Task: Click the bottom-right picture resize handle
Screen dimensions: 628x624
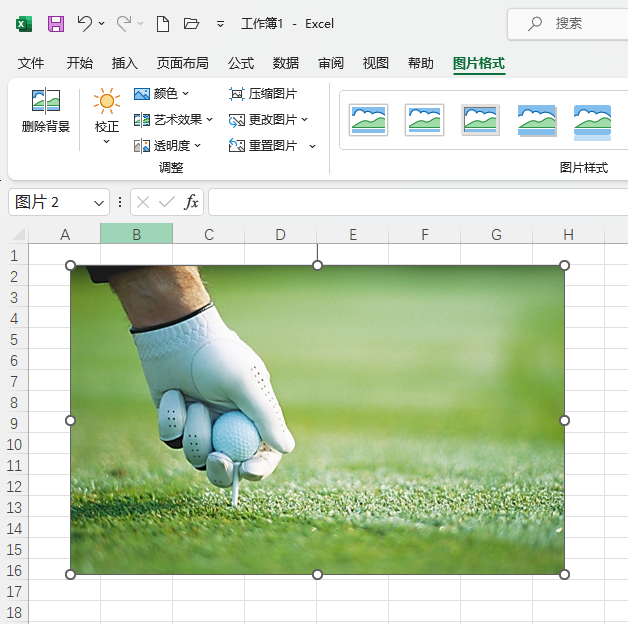Action: tap(564, 575)
